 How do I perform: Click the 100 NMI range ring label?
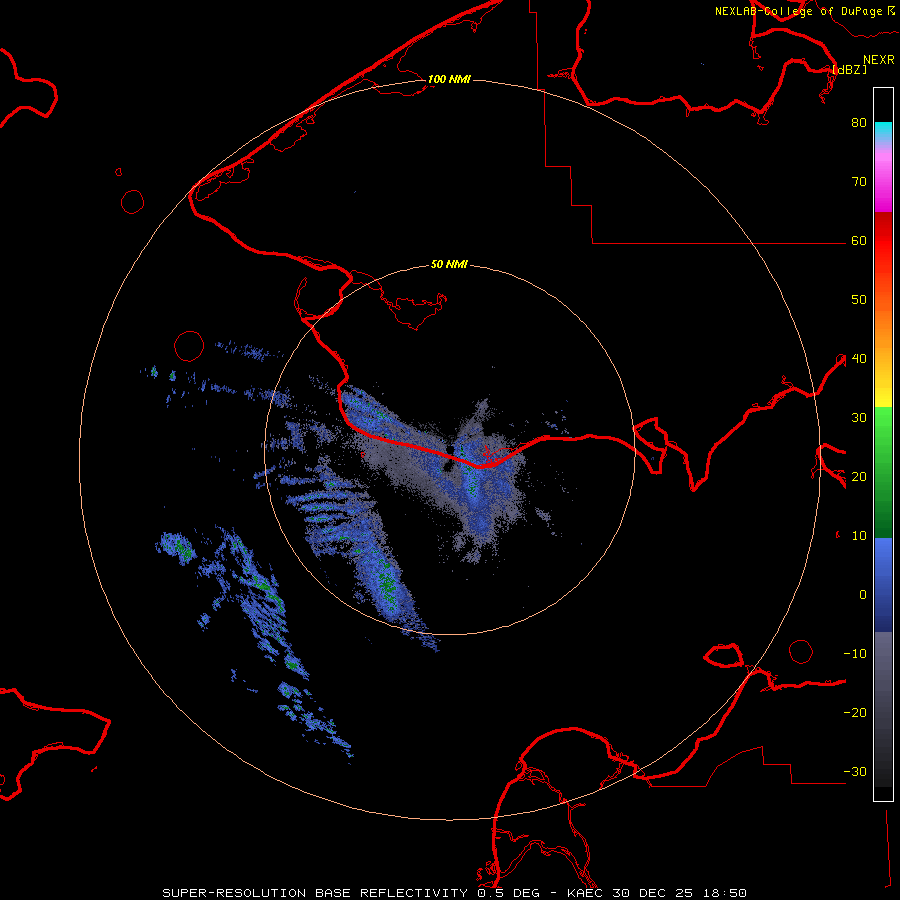coord(449,79)
